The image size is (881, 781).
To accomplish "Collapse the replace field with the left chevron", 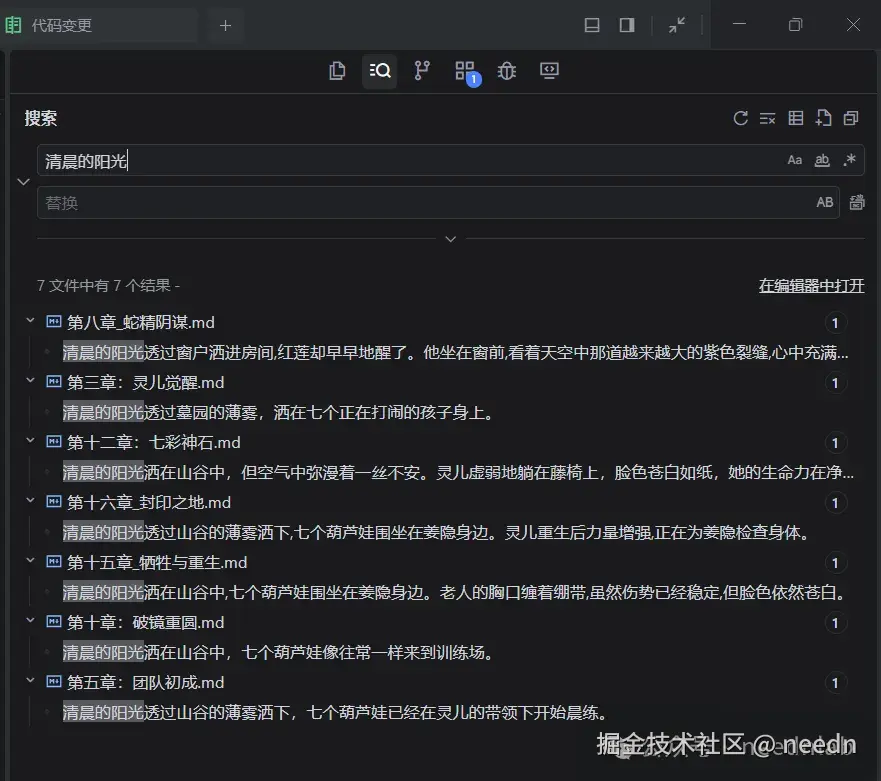I will click(24, 182).
